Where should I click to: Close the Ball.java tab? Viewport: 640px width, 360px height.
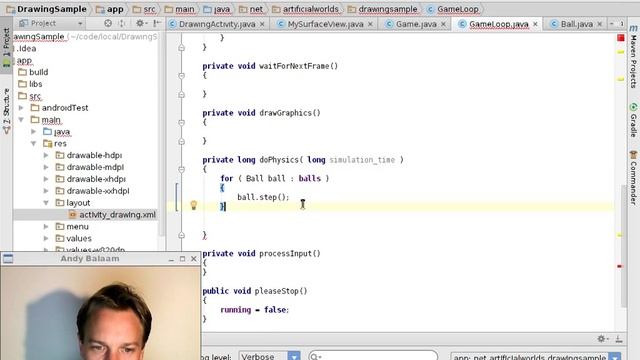tap(600, 24)
